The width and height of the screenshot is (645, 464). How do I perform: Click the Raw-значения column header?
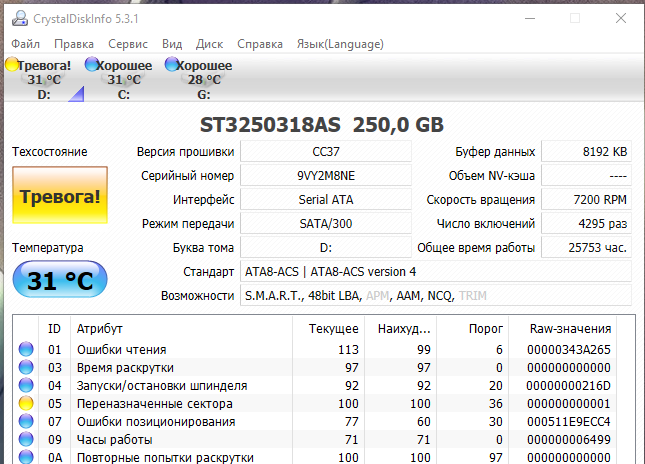(x=563, y=329)
